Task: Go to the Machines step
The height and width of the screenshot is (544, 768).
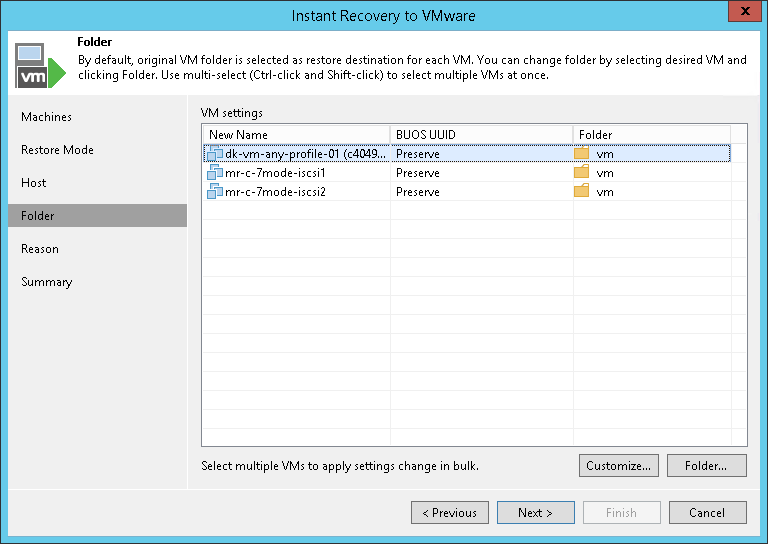Action: tap(47, 117)
